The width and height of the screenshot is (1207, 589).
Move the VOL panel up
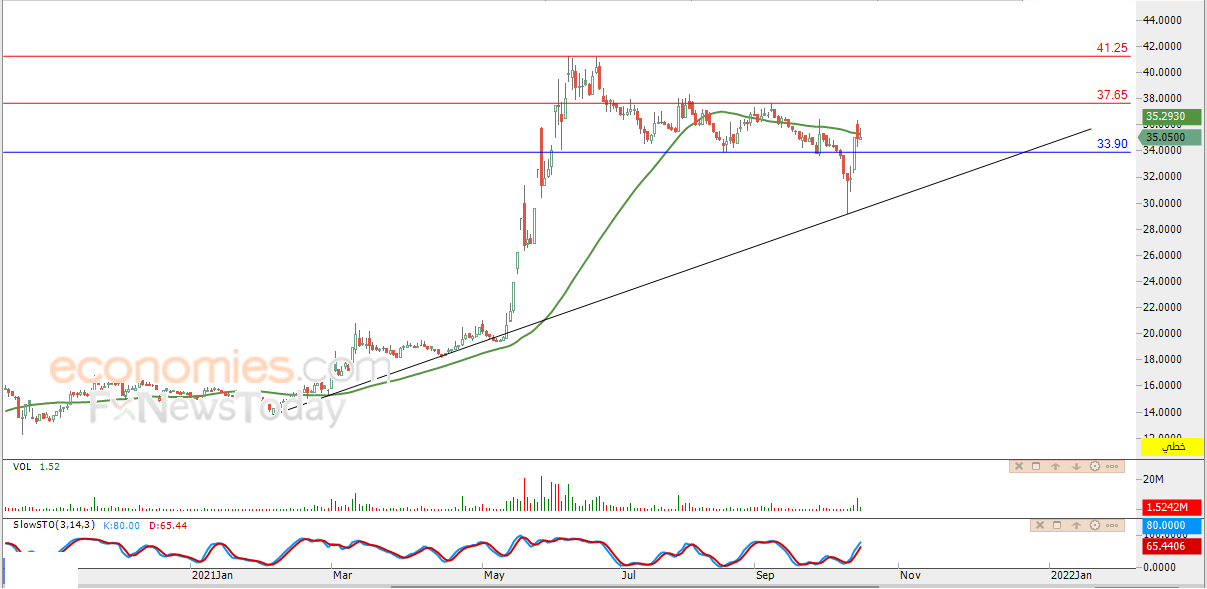click(x=1055, y=466)
